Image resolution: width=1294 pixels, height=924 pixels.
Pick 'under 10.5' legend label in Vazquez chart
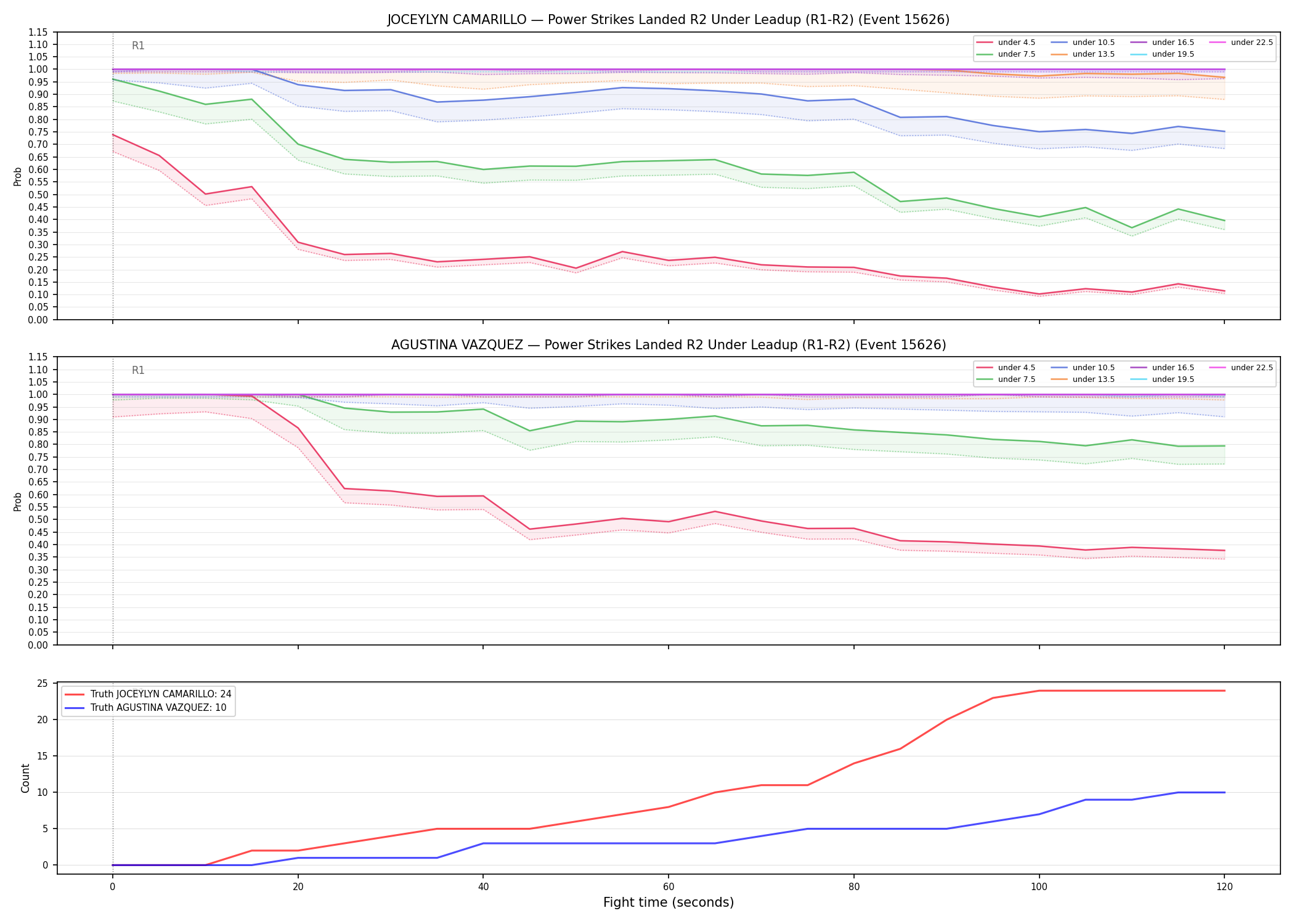tap(1094, 368)
